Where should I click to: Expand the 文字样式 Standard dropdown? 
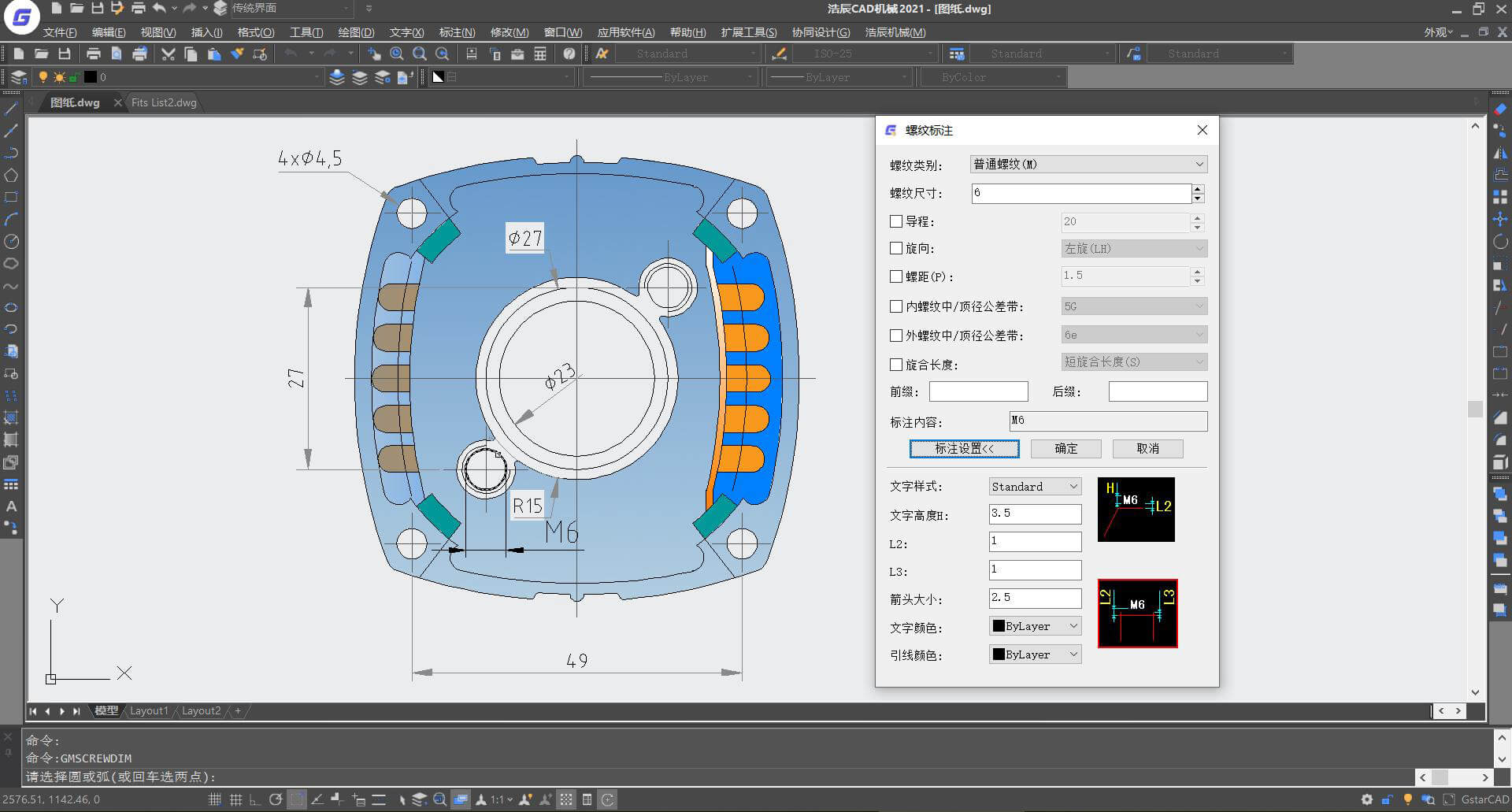pyautogui.click(x=1035, y=487)
